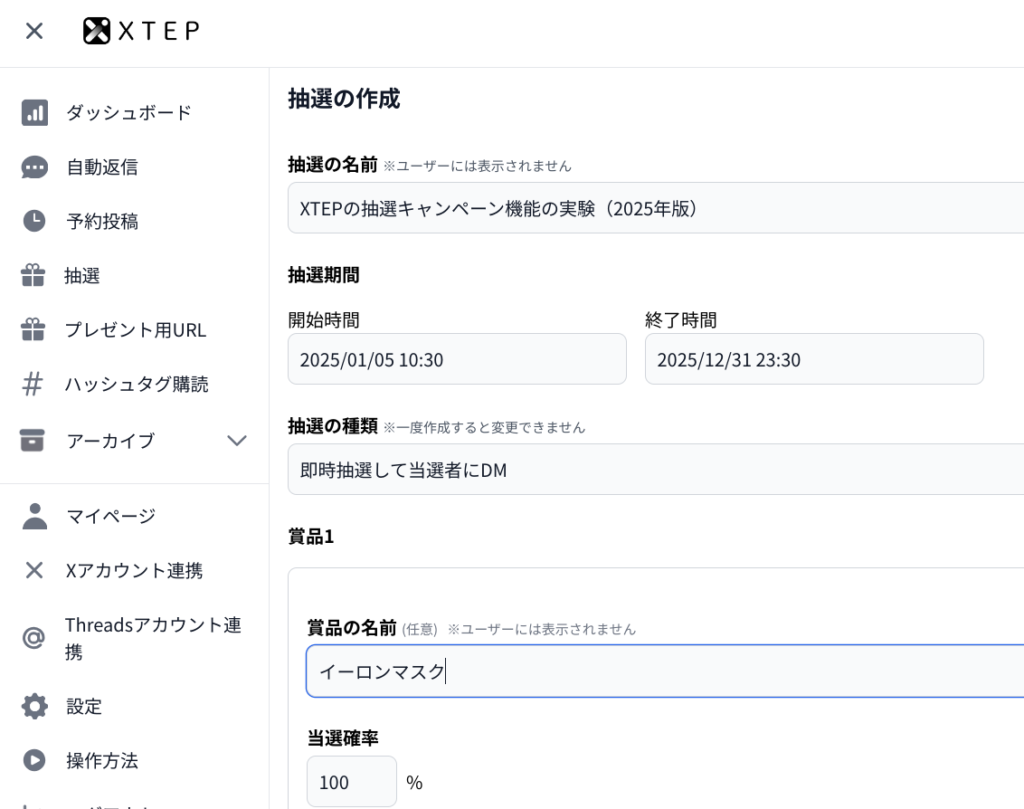The width and height of the screenshot is (1024, 809).
Task: Open the Xアカウント連携 section
Action: [122, 570]
